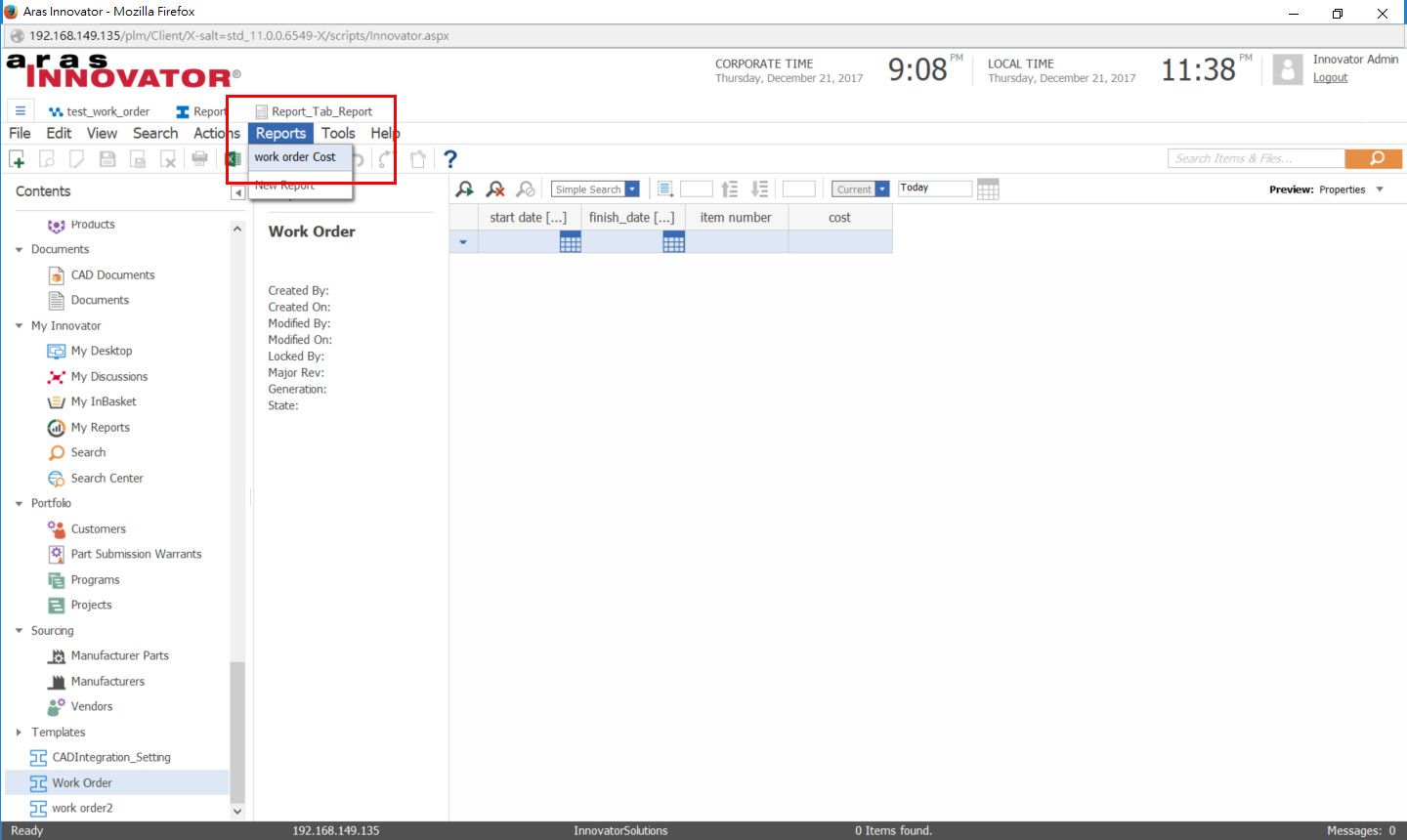Collapse the Sourcing group
The image size is (1407, 840).
[19, 631]
